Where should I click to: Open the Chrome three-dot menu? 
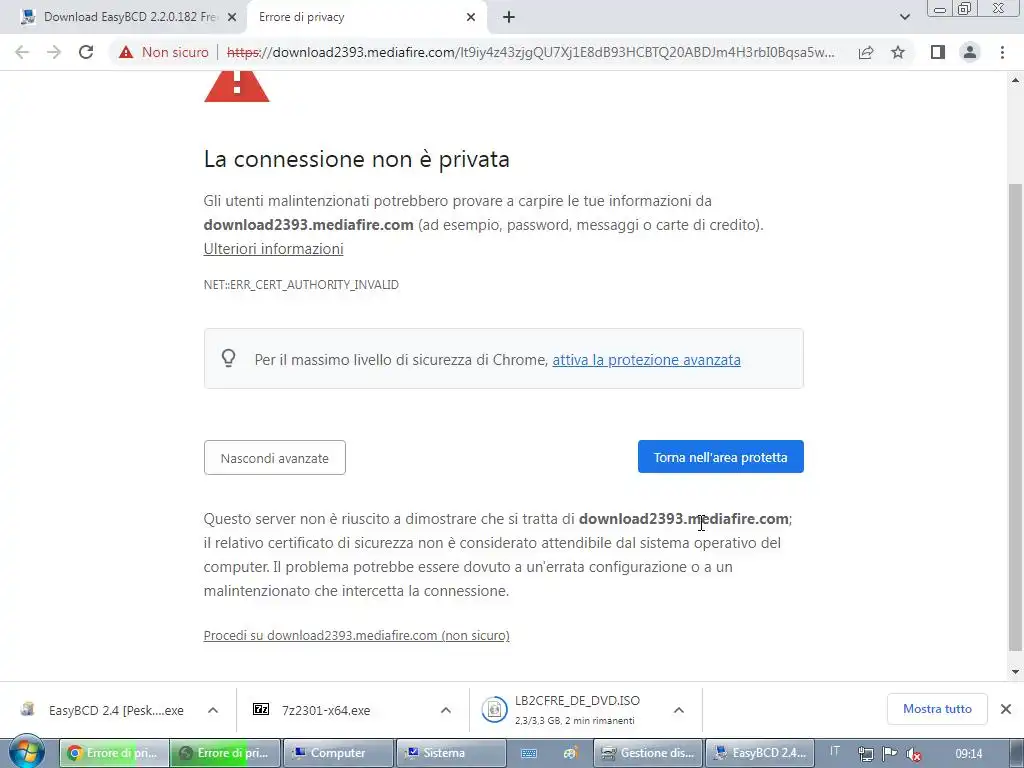point(1002,52)
